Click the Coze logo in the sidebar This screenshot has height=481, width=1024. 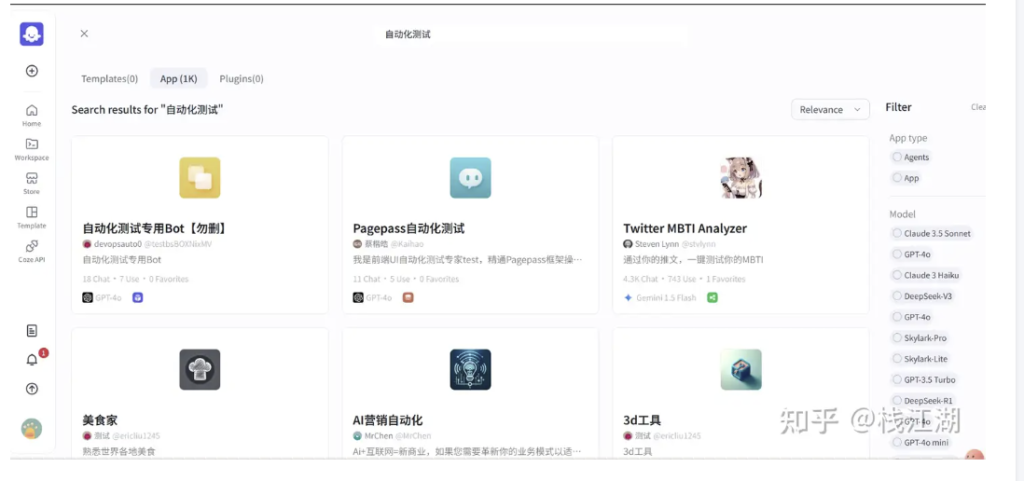click(x=32, y=34)
